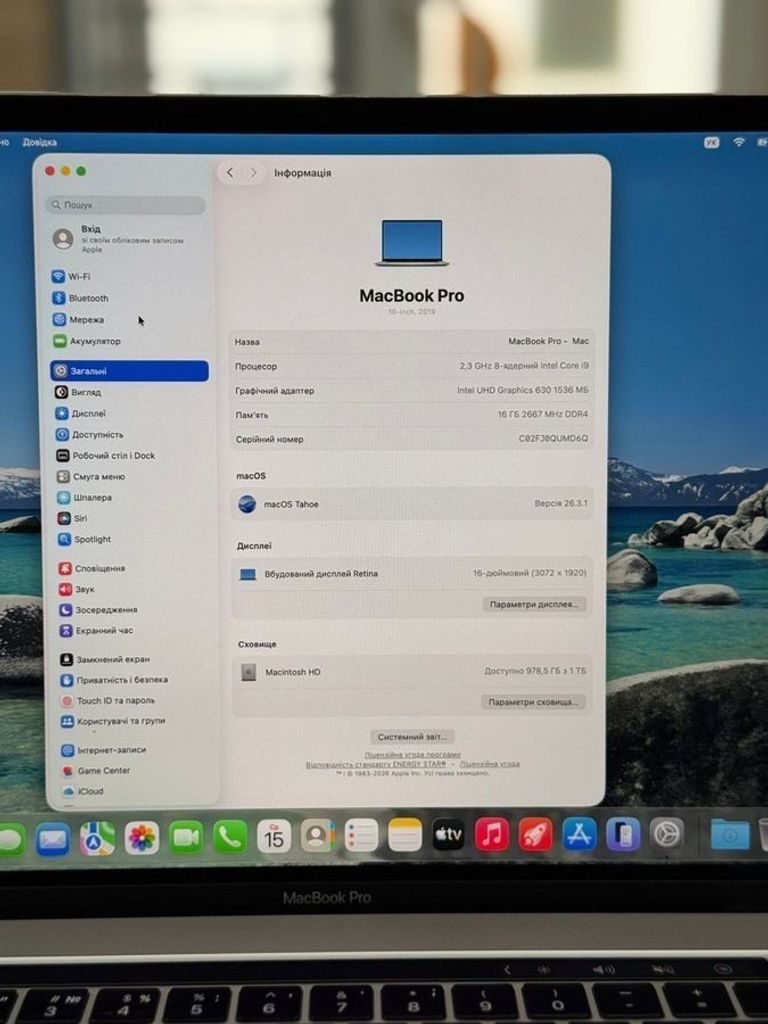This screenshot has width=768, height=1024.
Task: Click the Назва computer name row
Action: click(411, 342)
